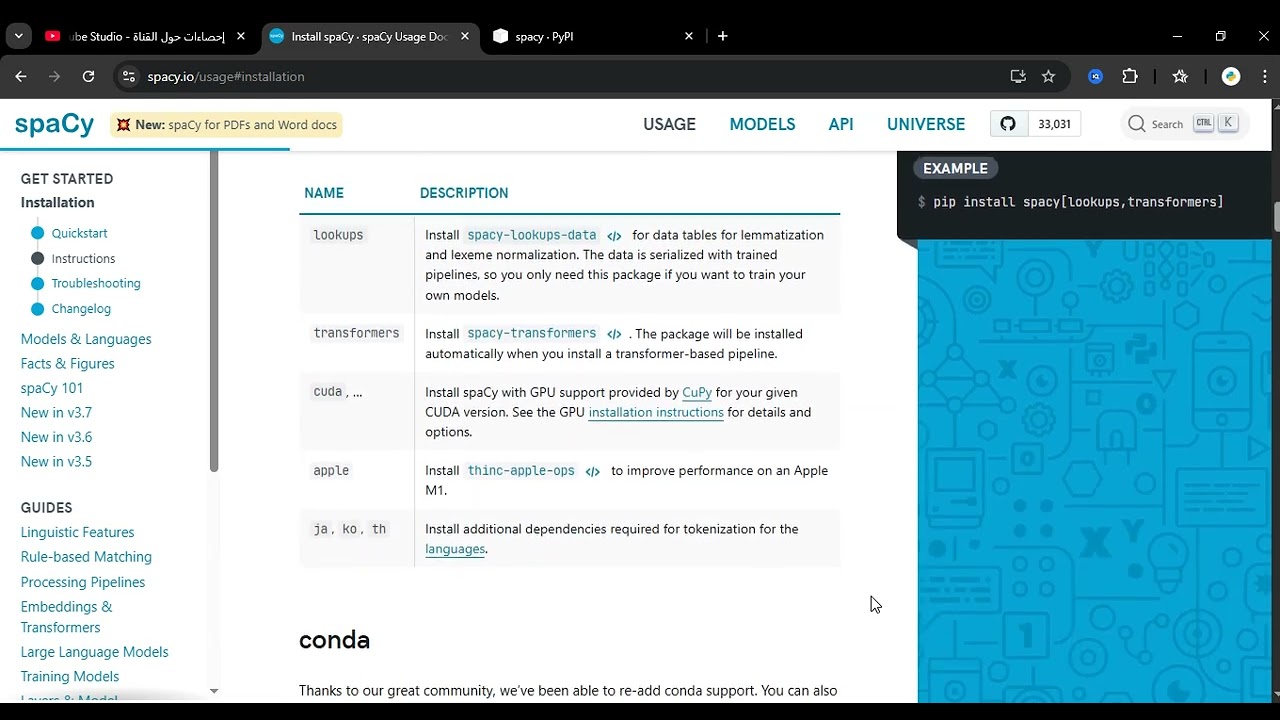Open the Chrome three-dot menu
The width and height of the screenshot is (1280, 720).
tap(1264, 76)
